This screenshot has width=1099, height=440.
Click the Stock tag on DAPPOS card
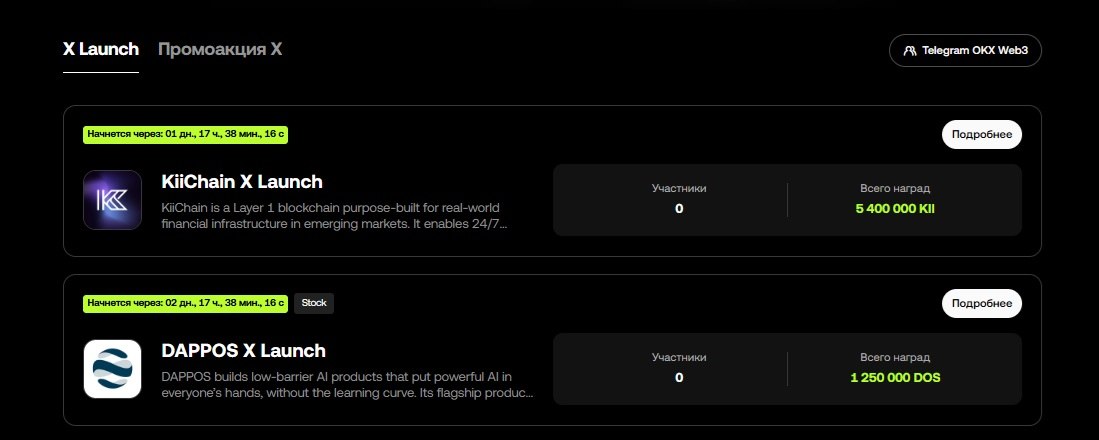click(x=314, y=303)
